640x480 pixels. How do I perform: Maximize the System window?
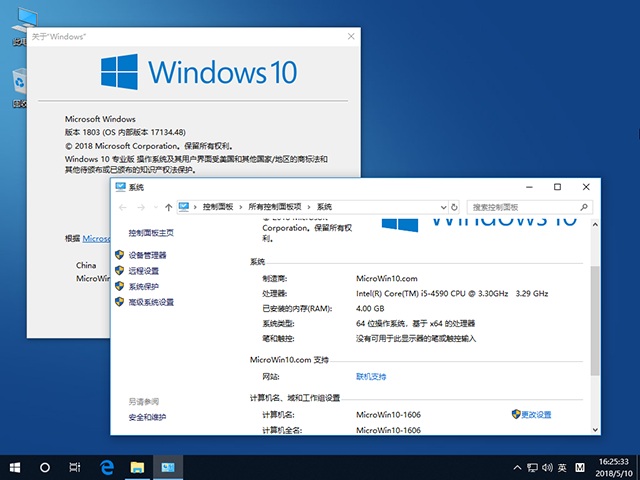557,187
